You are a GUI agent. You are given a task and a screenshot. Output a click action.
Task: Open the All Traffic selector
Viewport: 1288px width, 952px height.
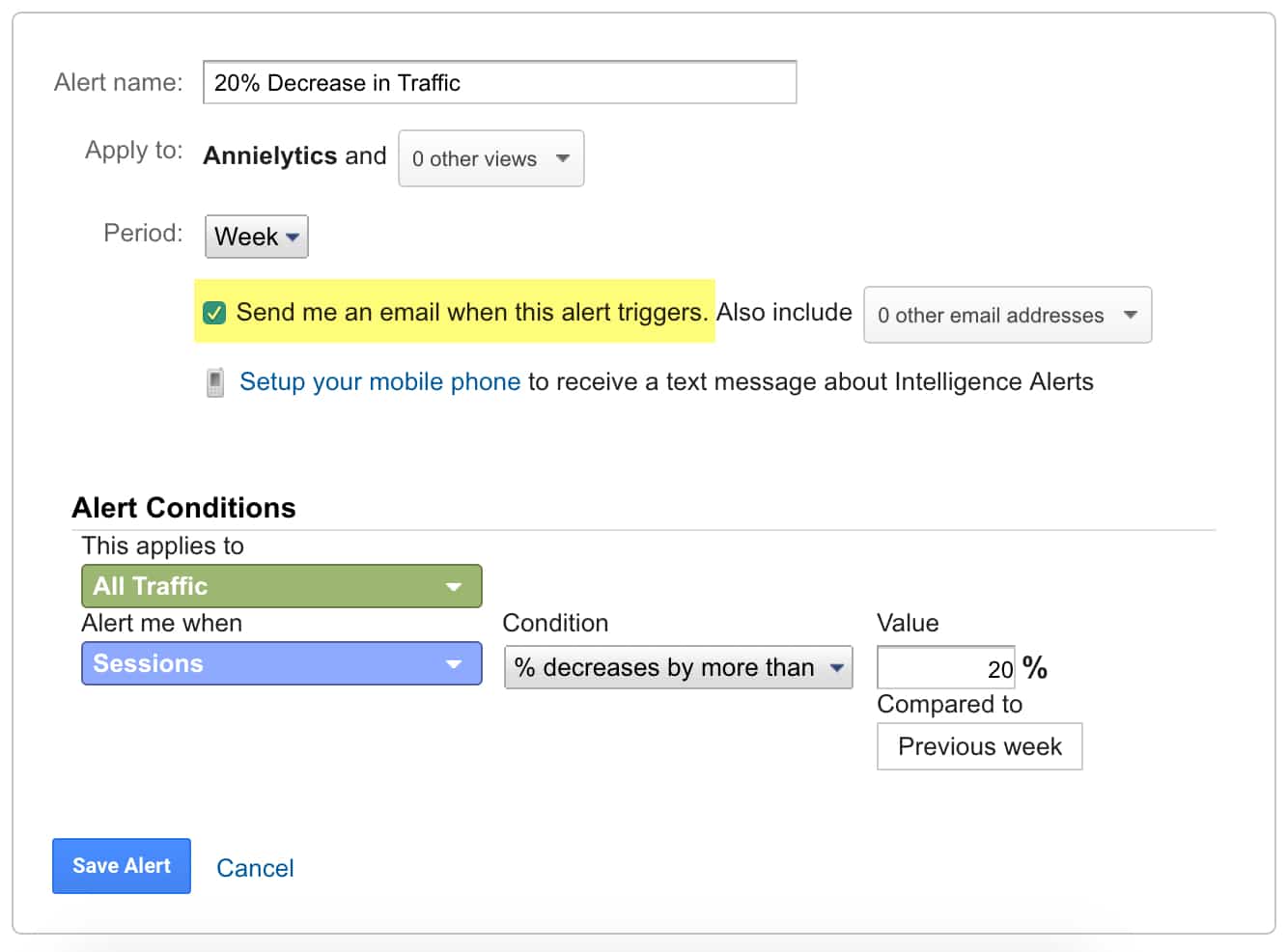282,586
